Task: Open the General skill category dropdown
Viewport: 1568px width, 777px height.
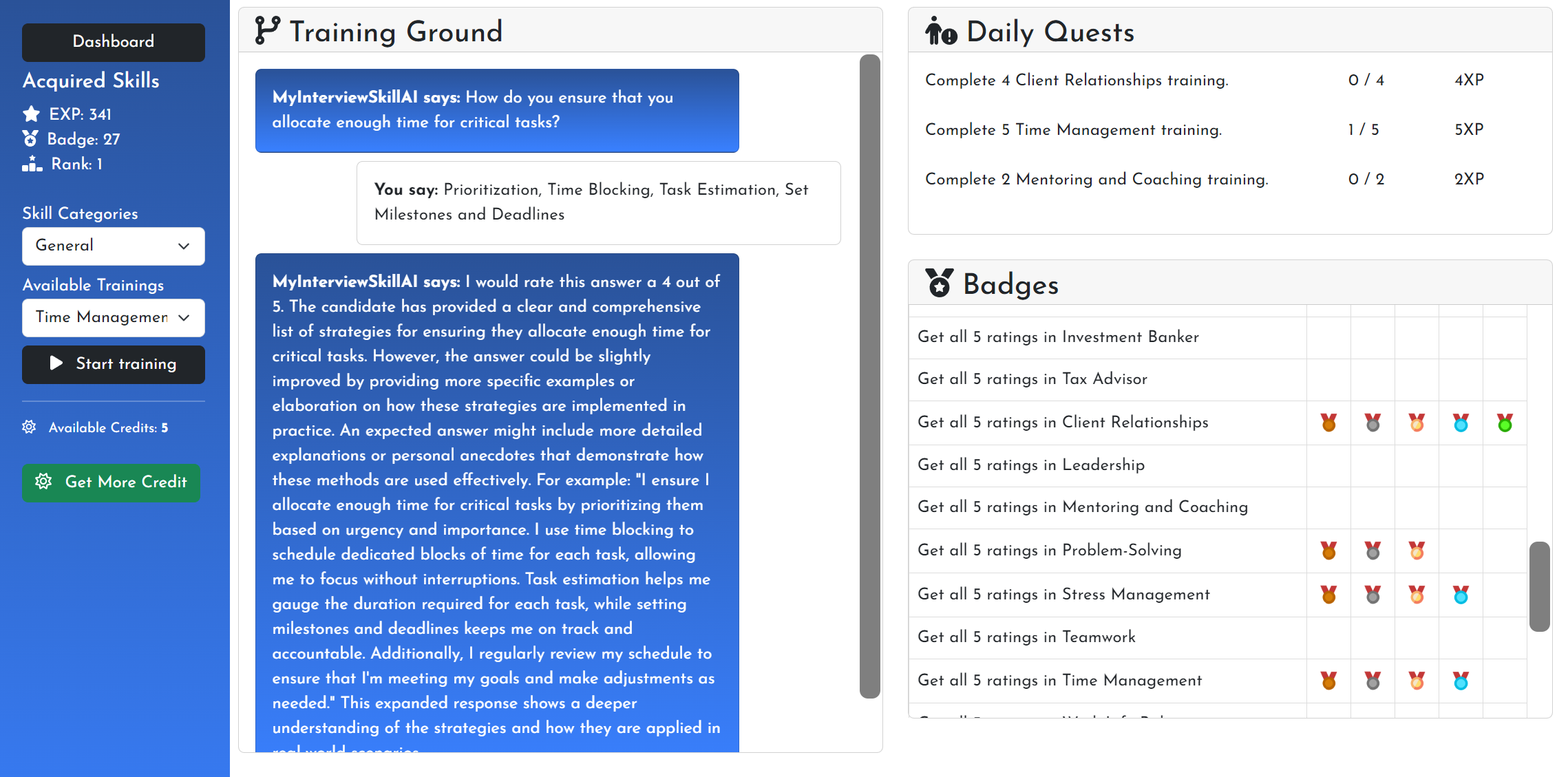Action: (114, 246)
